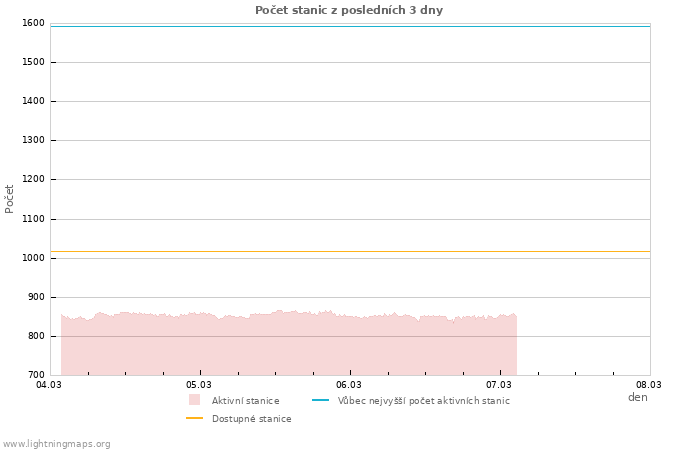Click the orange Dostupné stanice legend marker
Viewport: 700px width, 450px height.
coord(194,418)
